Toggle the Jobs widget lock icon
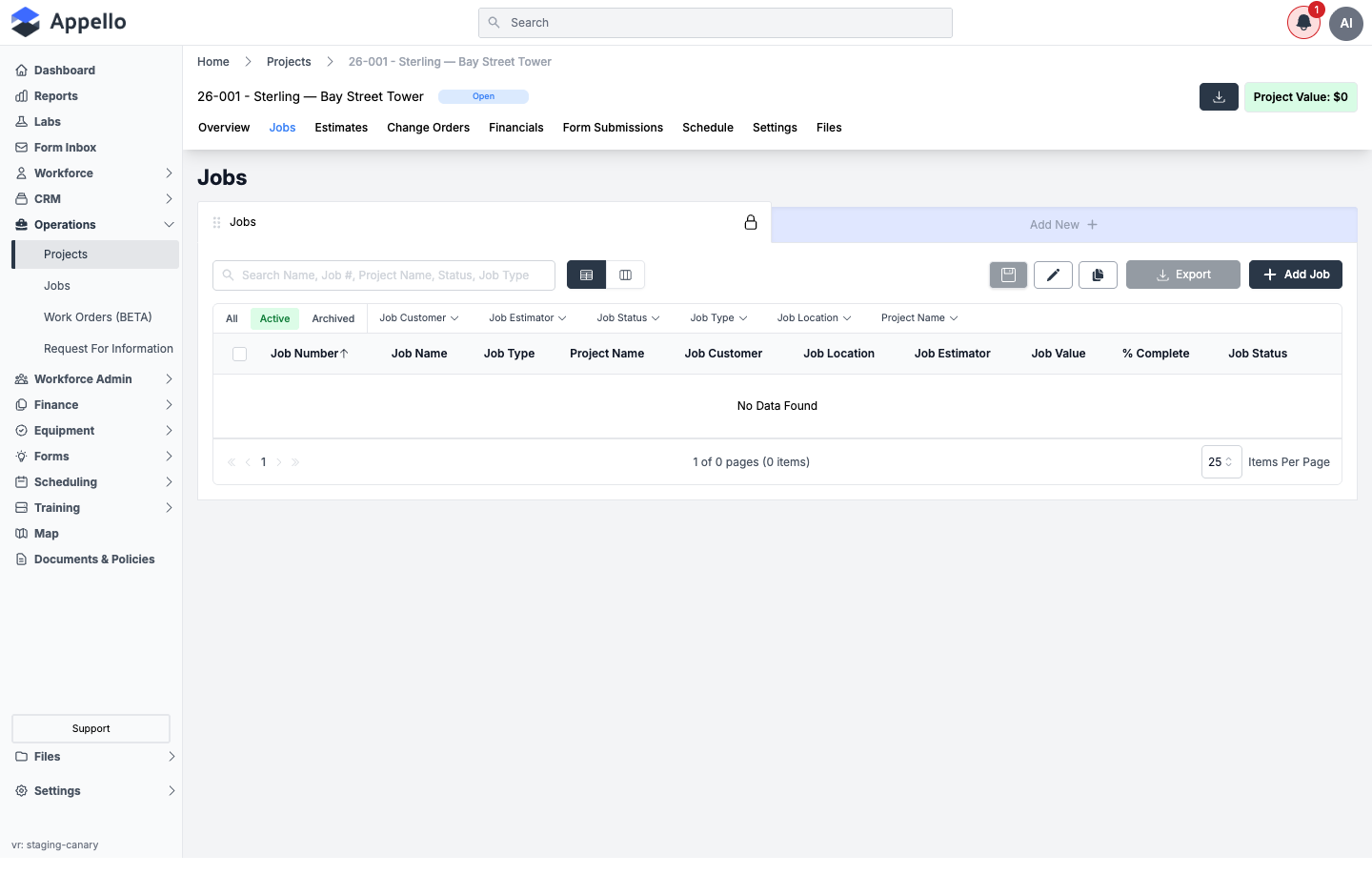The image size is (1372, 875). (x=751, y=222)
